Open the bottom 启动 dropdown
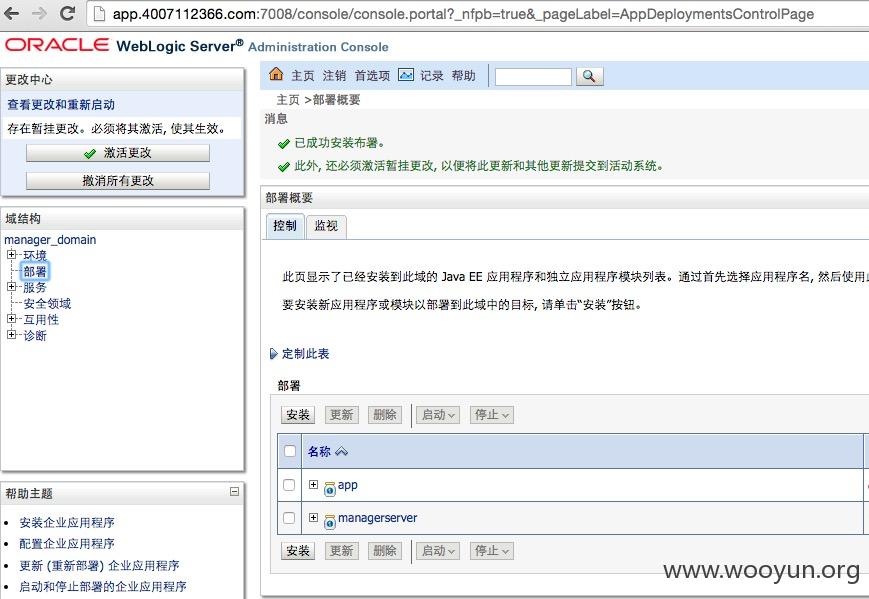Screen dimensions: 869x599 [438, 551]
